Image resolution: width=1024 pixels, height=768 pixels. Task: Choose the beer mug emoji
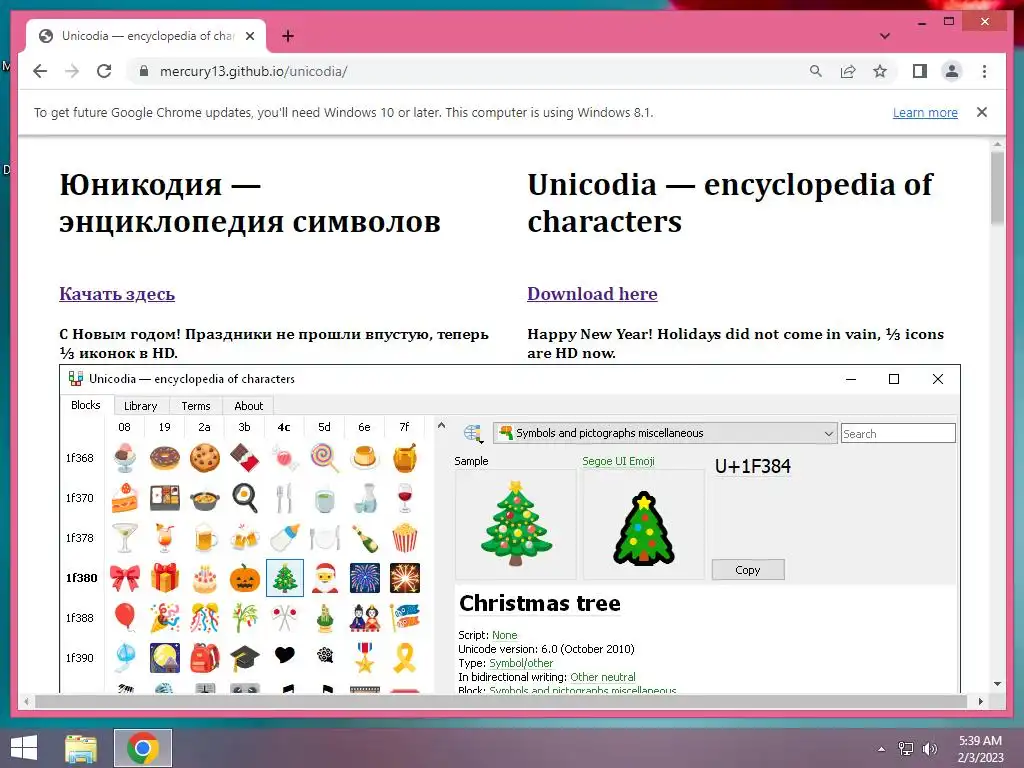[204, 538]
